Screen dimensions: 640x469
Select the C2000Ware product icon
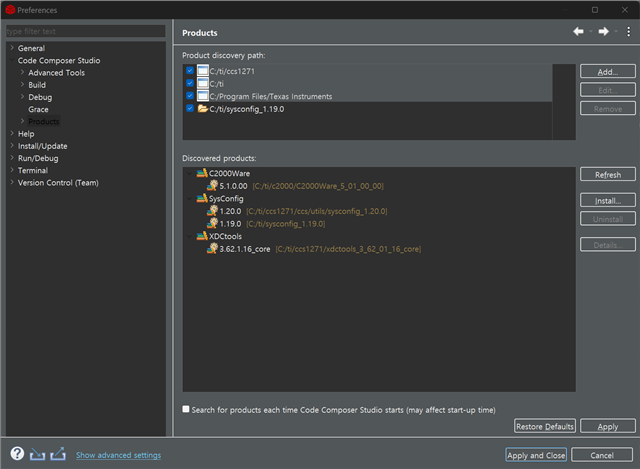pos(201,173)
